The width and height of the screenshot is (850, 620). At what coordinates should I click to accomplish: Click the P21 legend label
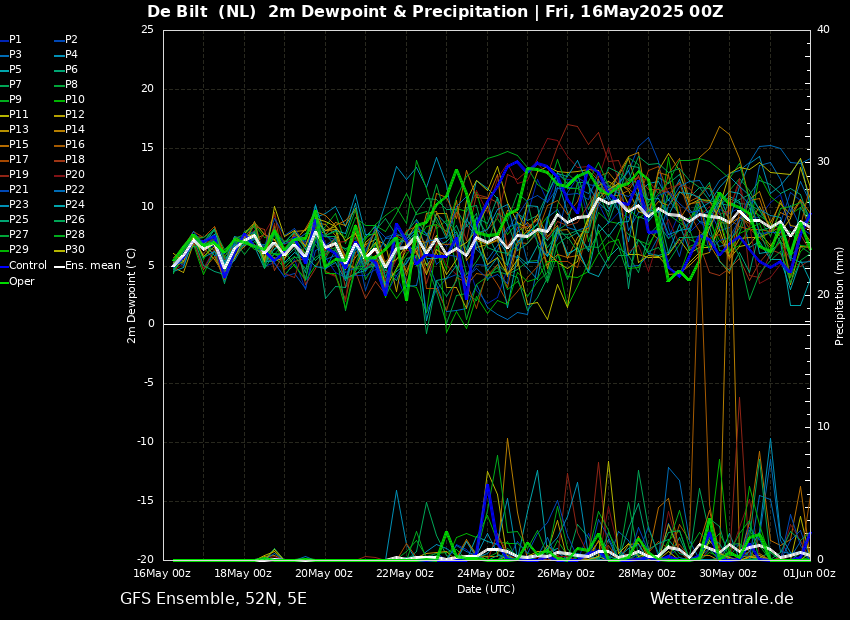point(14,189)
